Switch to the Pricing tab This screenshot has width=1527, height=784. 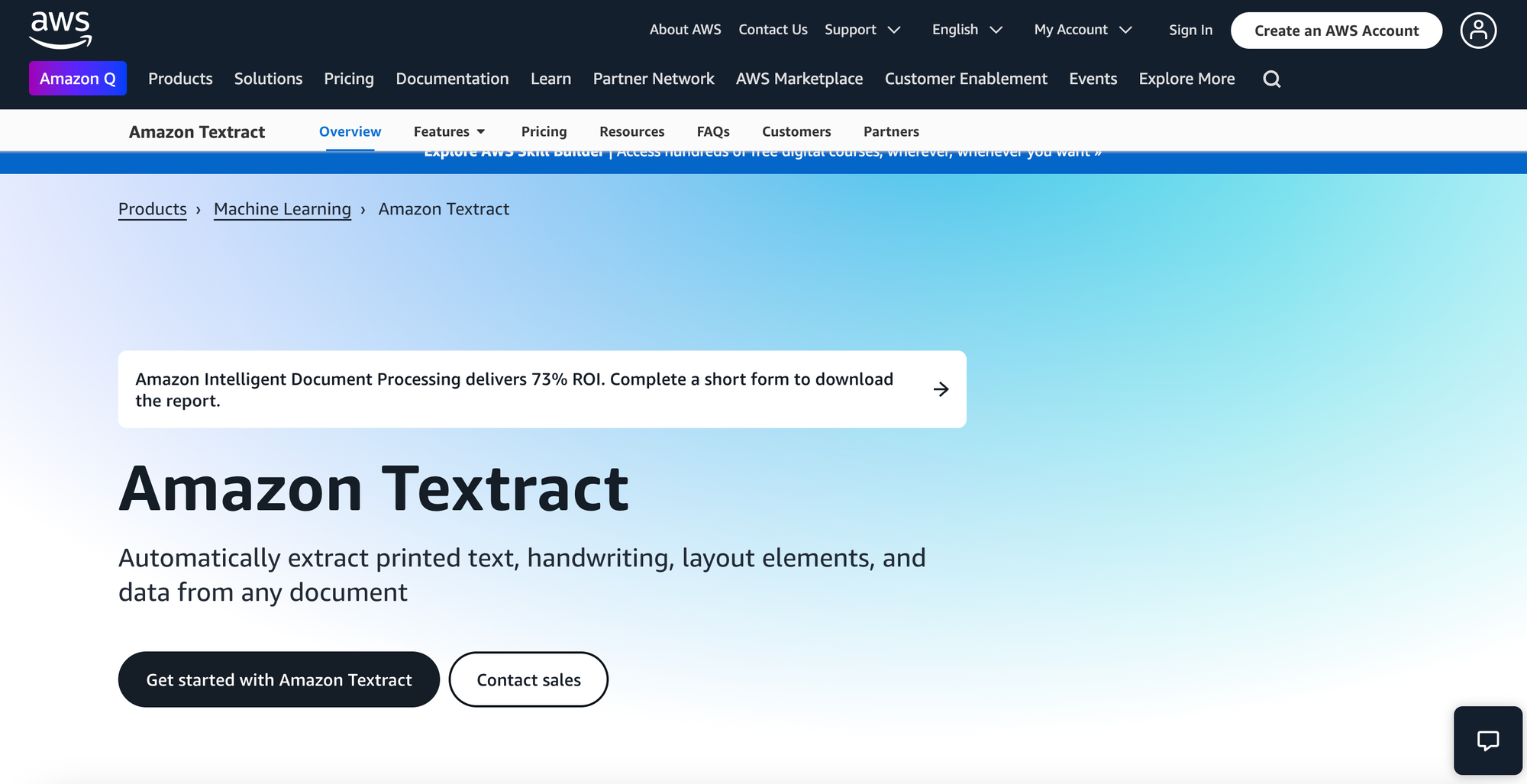tap(544, 131)
